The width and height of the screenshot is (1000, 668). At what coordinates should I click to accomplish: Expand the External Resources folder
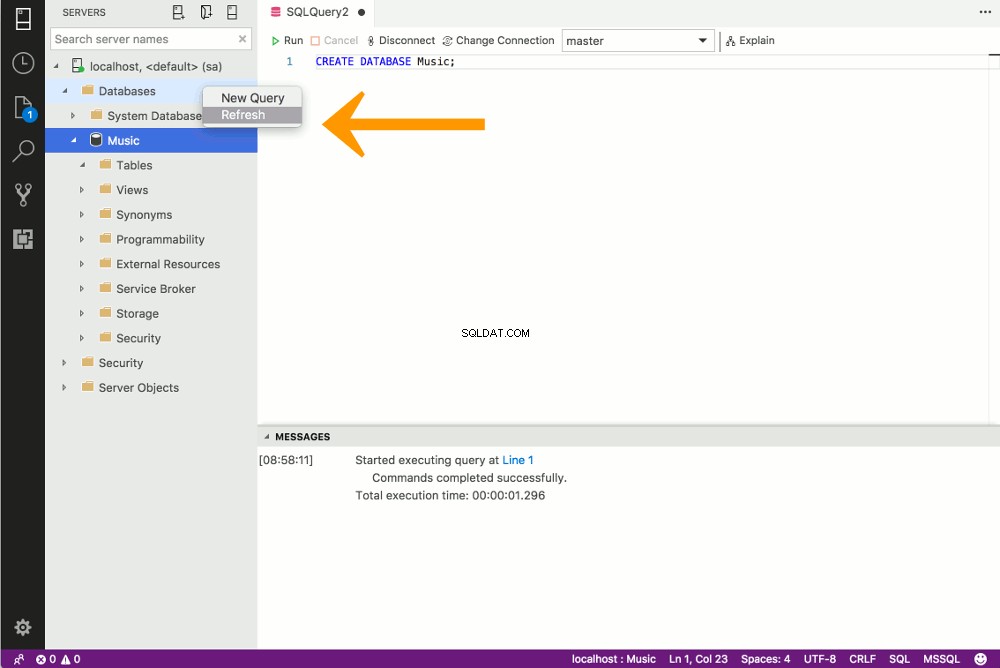pyautogui.click(x=82, y=263)
